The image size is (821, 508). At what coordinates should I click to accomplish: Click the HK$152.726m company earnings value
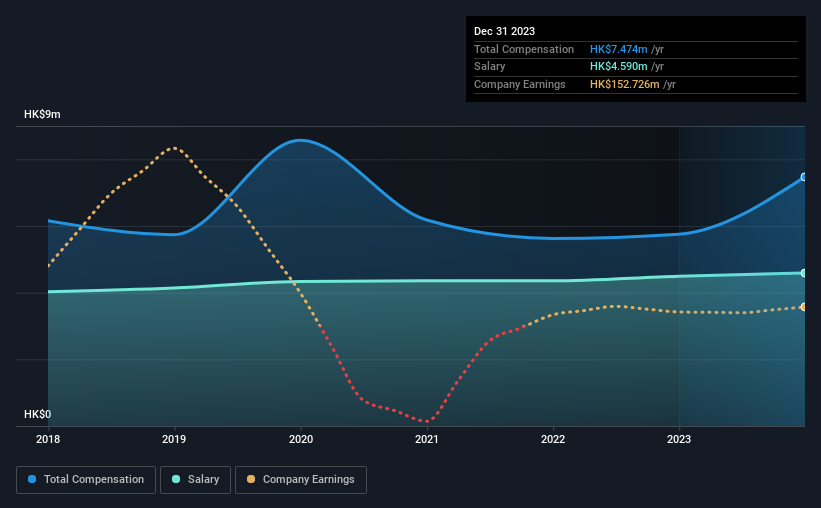tap(625, 84)
